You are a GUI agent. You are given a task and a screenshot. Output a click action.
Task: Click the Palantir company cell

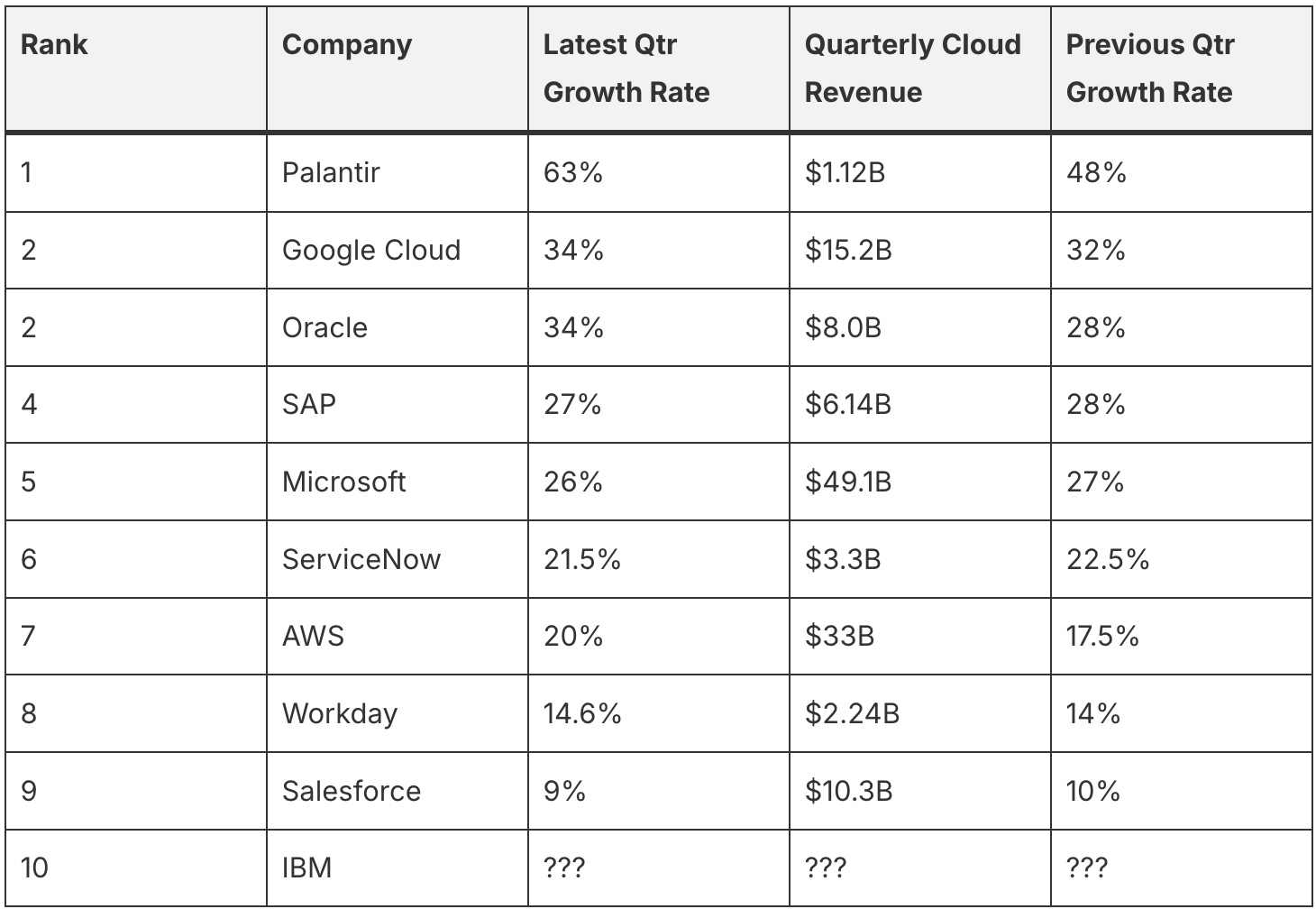click(331, 172)
